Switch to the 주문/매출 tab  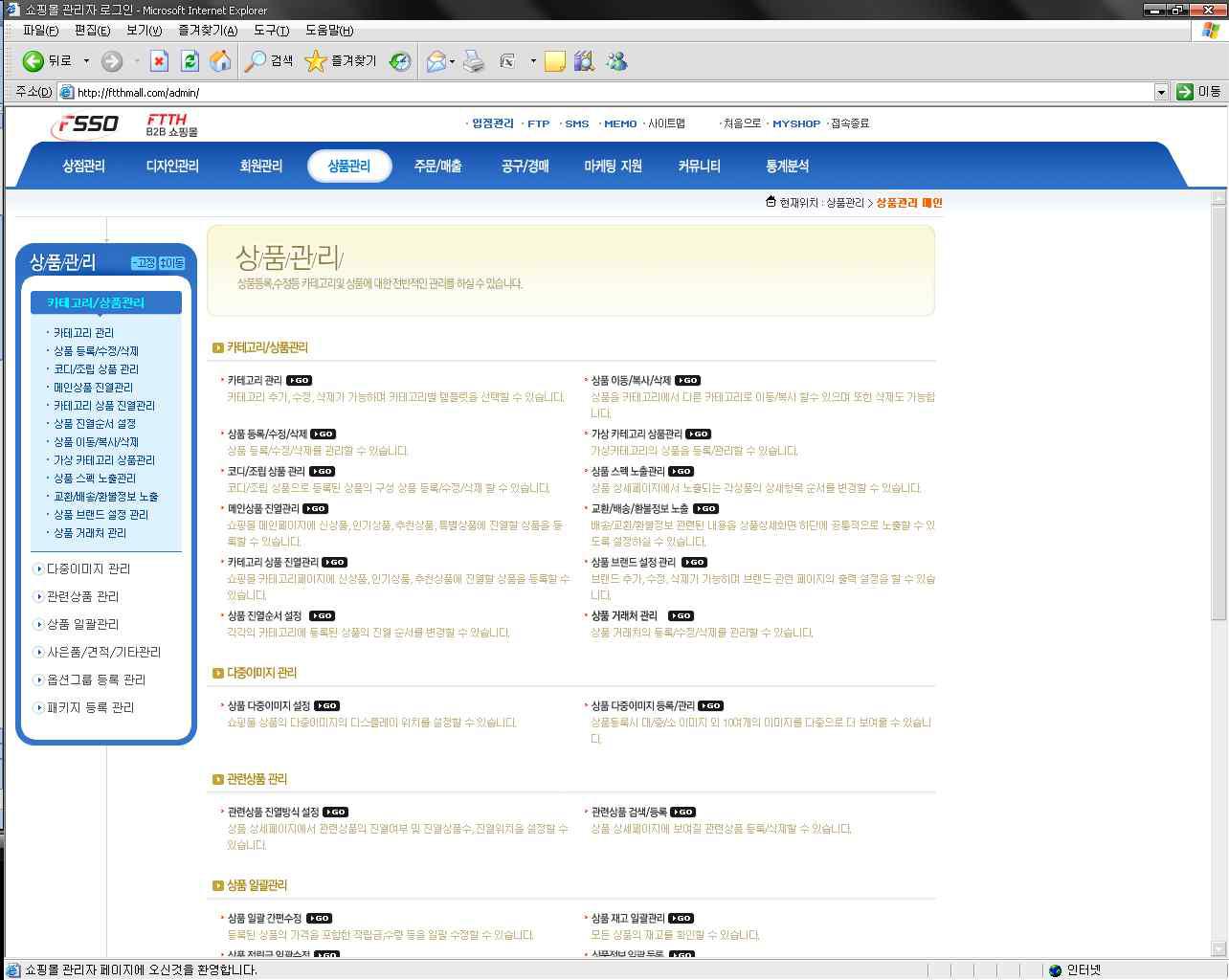pos(437,167)
